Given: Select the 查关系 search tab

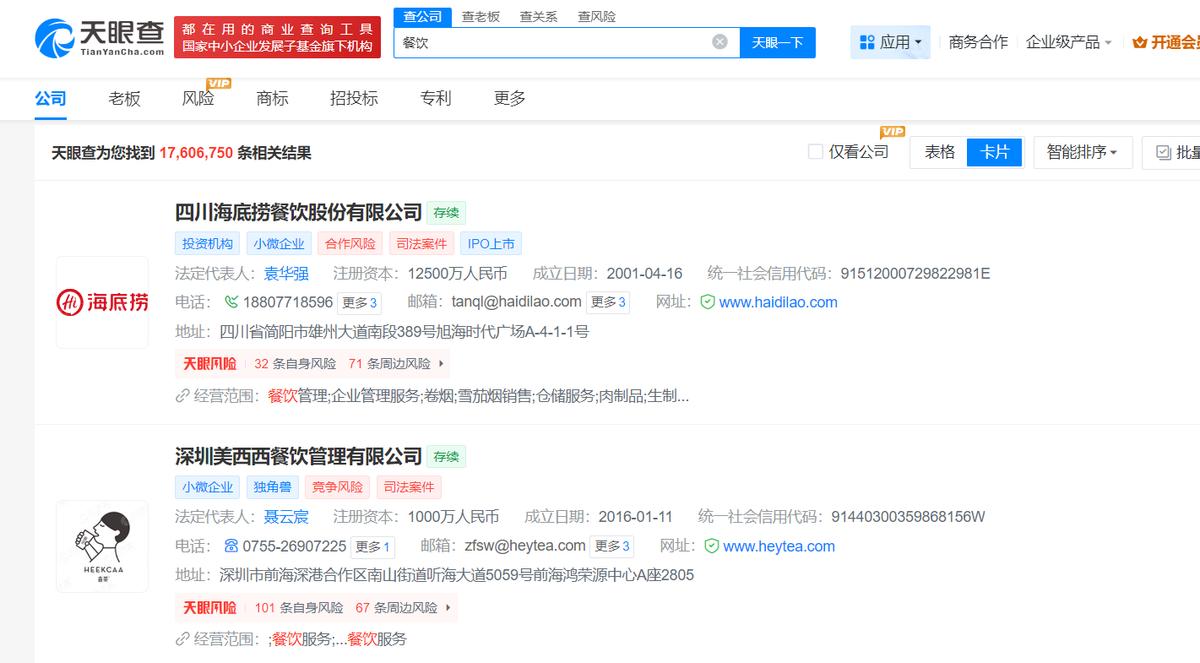Looking at the screenshot, I should [538, 16].
